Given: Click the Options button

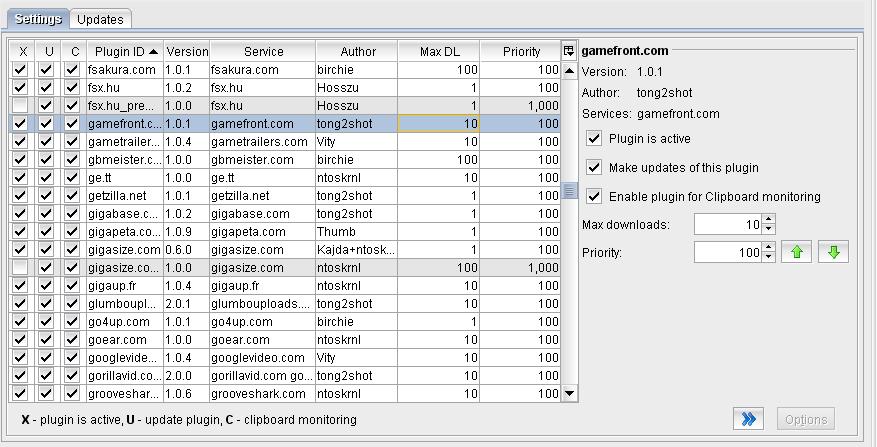Looking at the screenshot, I should [x=805, y=420].
